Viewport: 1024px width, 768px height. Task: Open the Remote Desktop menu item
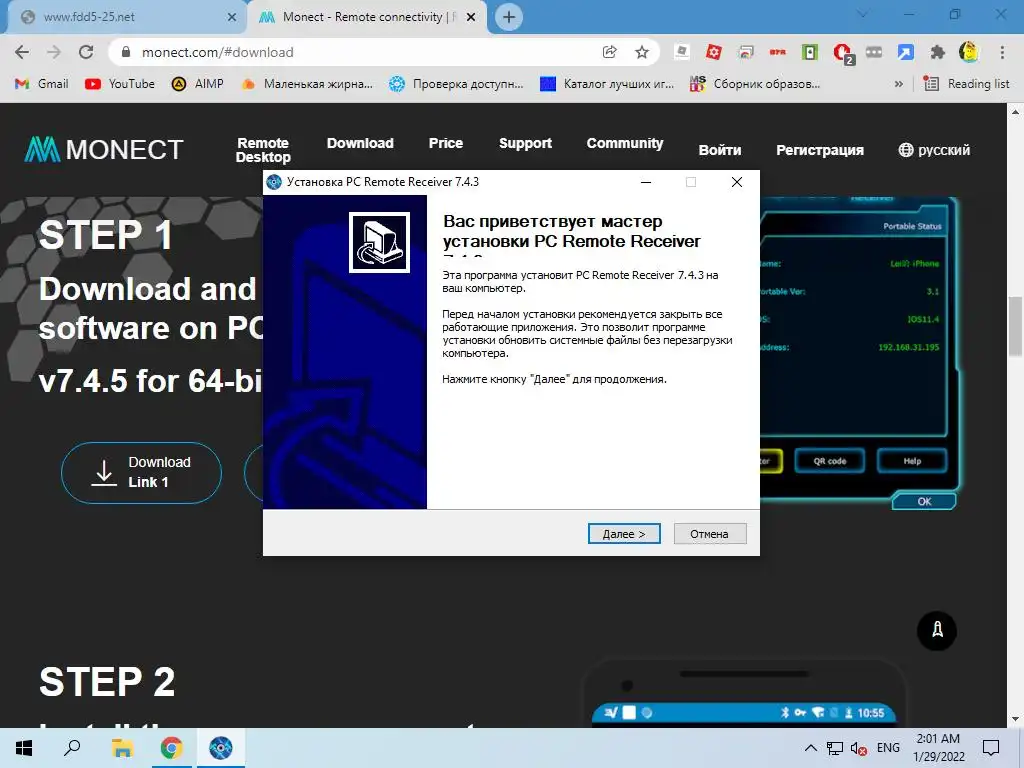tap(263, 150)
